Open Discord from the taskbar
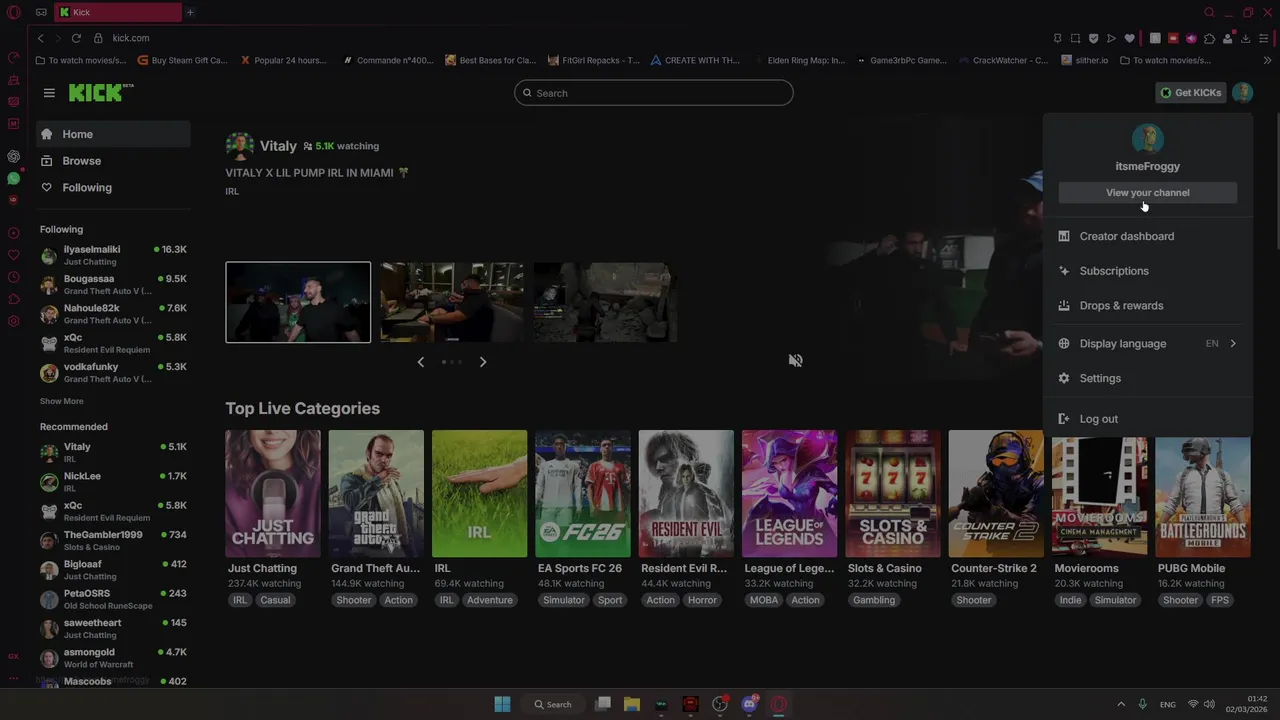Viewport: 1280px width, 720px height. click(x=749, y=704)
